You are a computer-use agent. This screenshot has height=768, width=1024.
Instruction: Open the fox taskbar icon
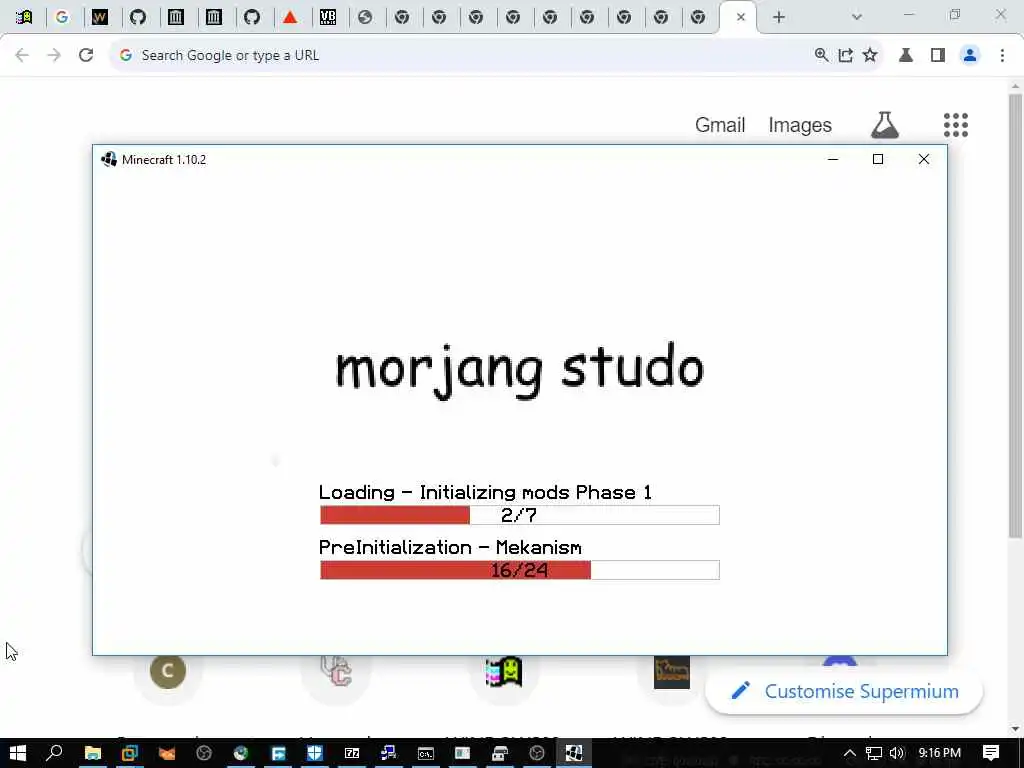tap(167, 753)
